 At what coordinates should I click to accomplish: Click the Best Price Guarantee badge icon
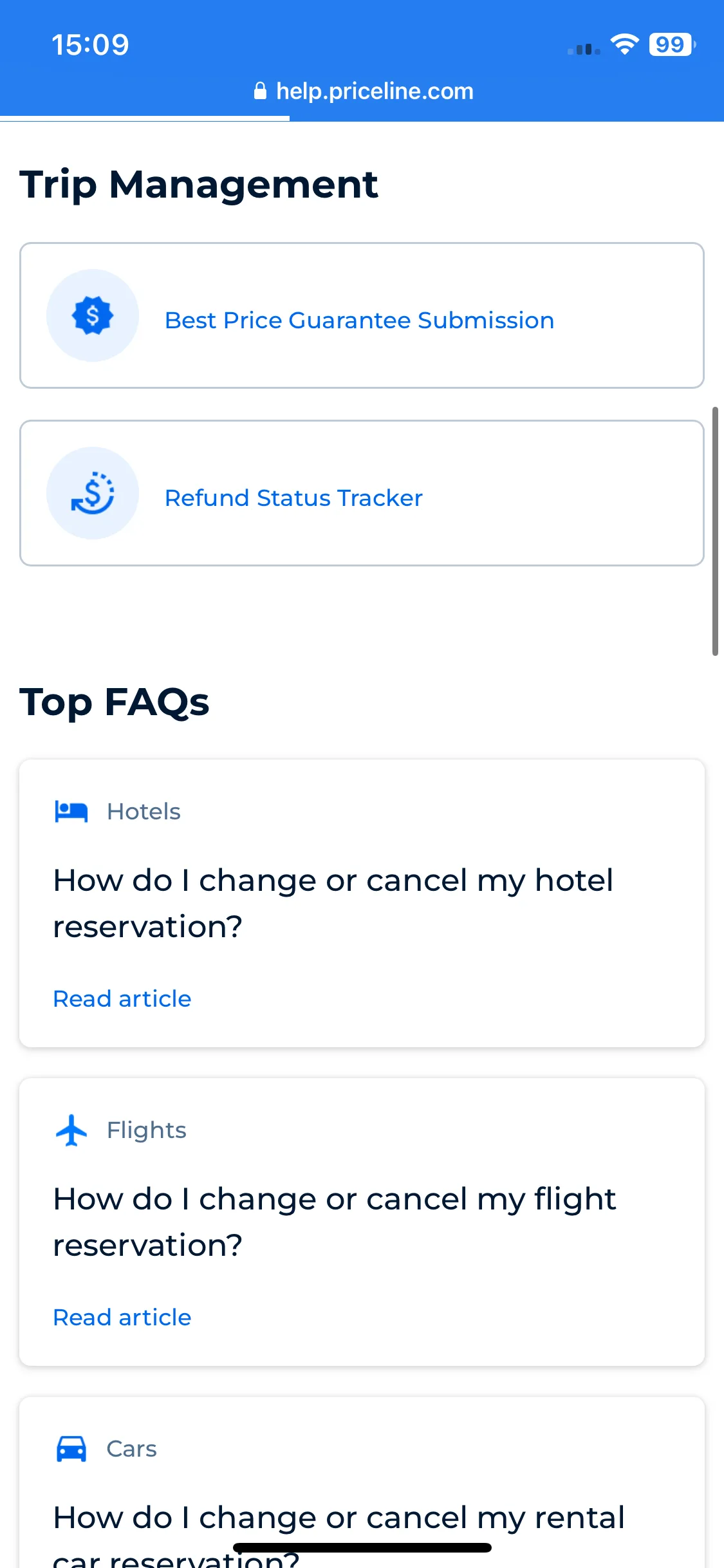[x=93, y=315]
